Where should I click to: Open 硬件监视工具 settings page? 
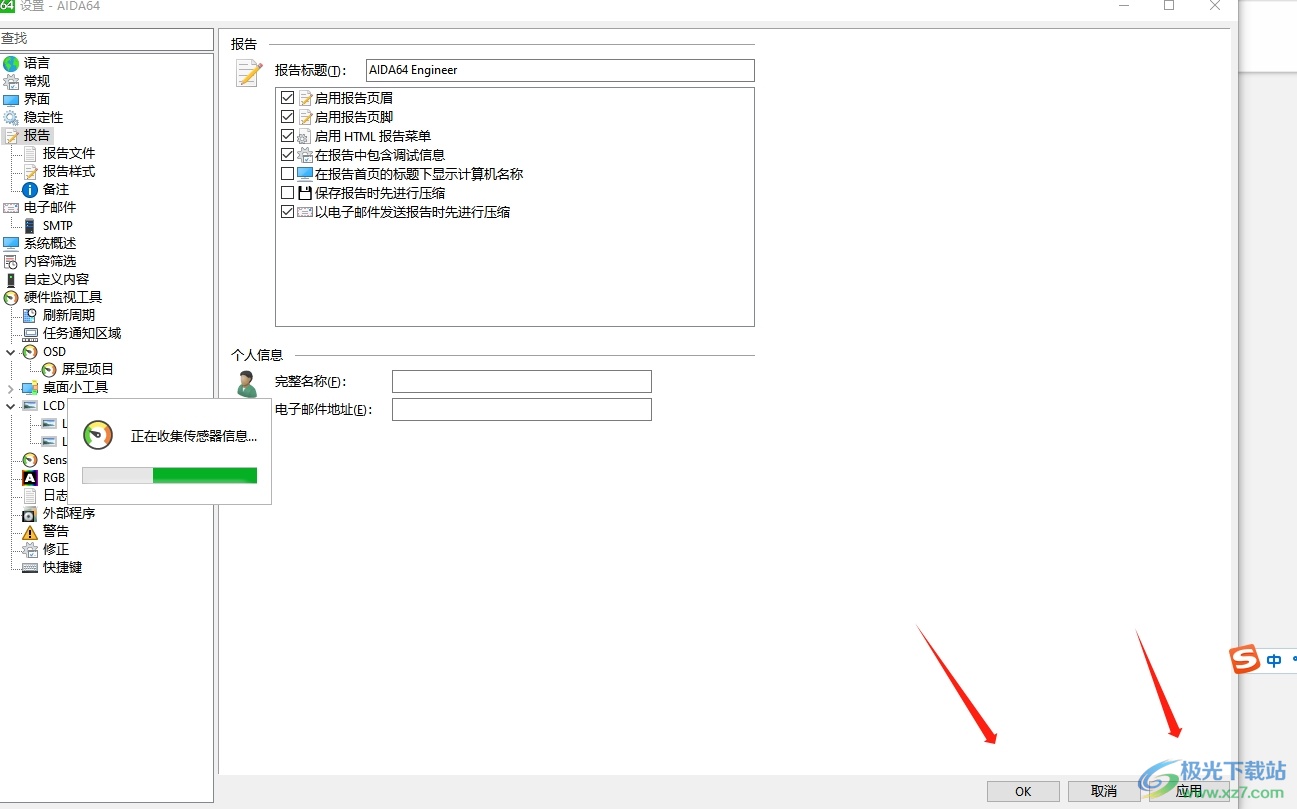tap(63, 297)
